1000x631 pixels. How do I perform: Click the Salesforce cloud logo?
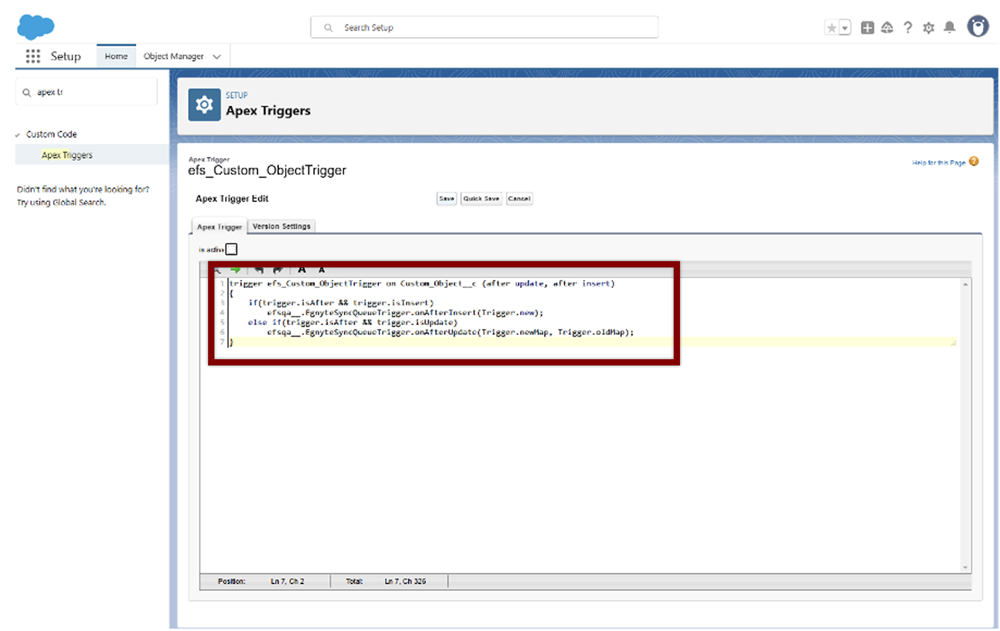36,27
